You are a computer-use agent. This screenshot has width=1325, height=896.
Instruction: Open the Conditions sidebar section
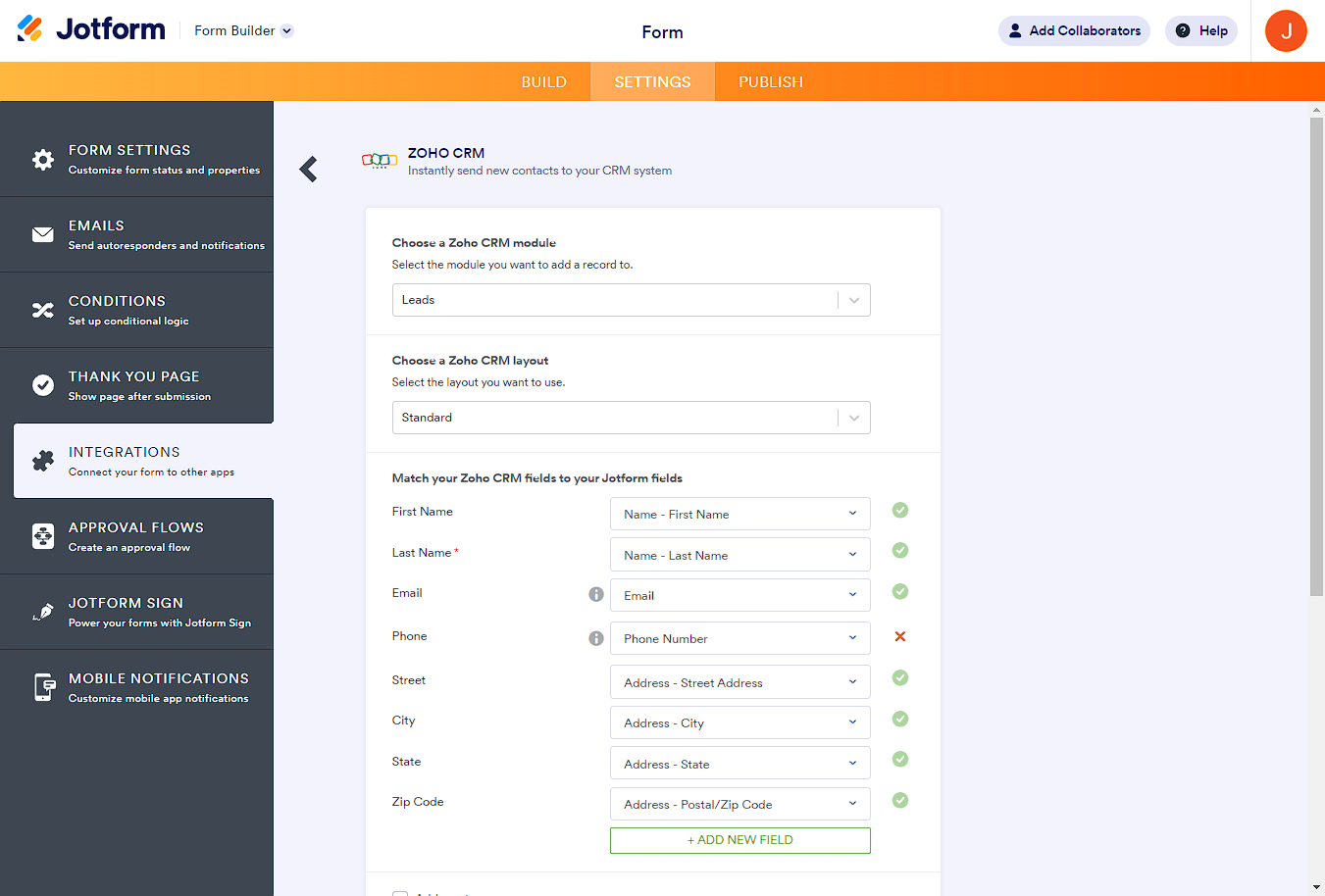pyautogui.click(x=137, y=310)
